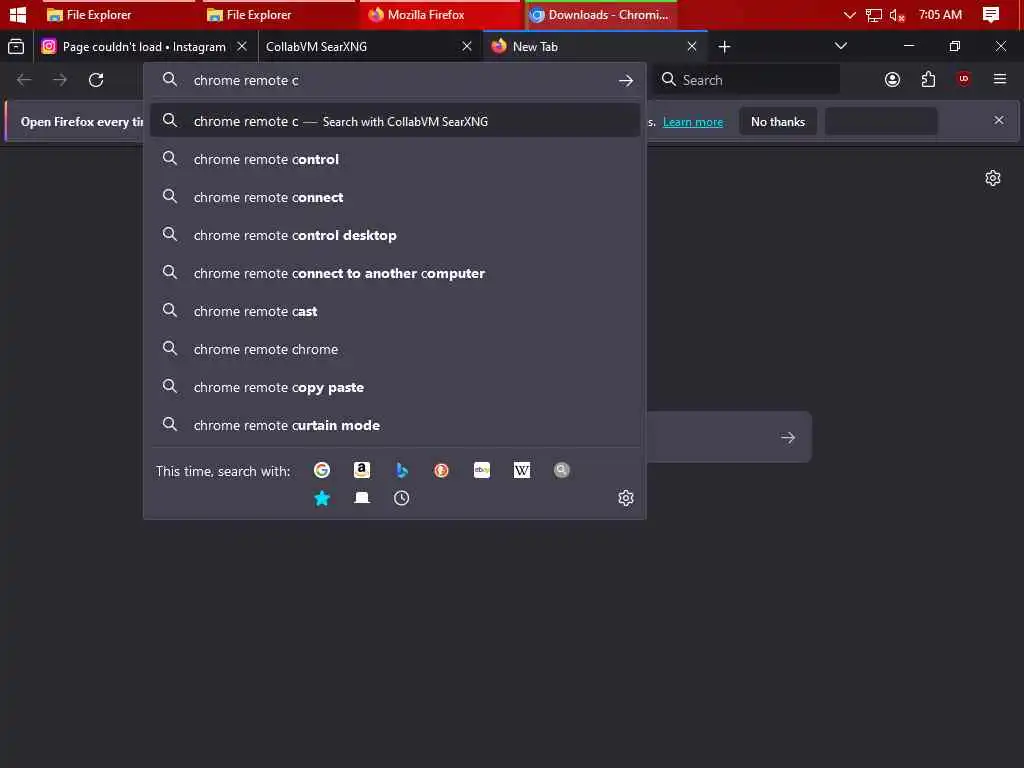The image size is (1024, 768).
Task: Expand the hidden system tray icons chevron
Action: pos(849,15)
